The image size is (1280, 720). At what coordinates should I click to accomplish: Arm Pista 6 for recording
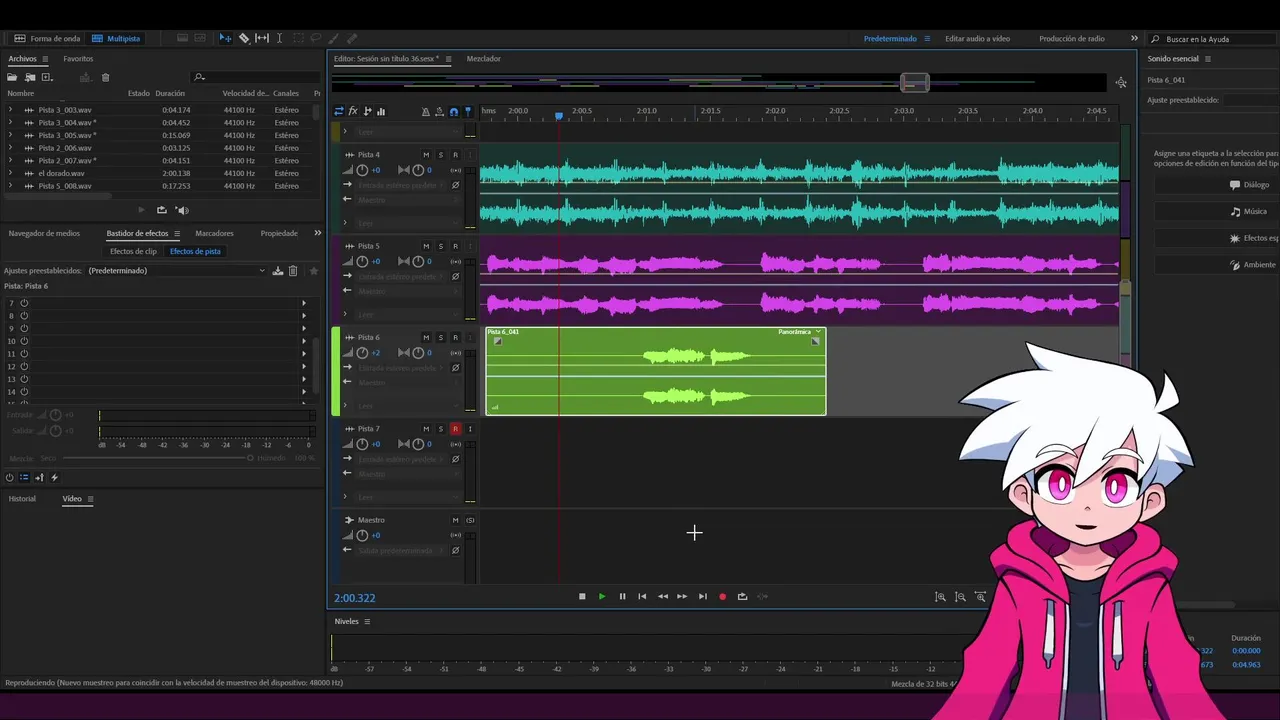455,338
